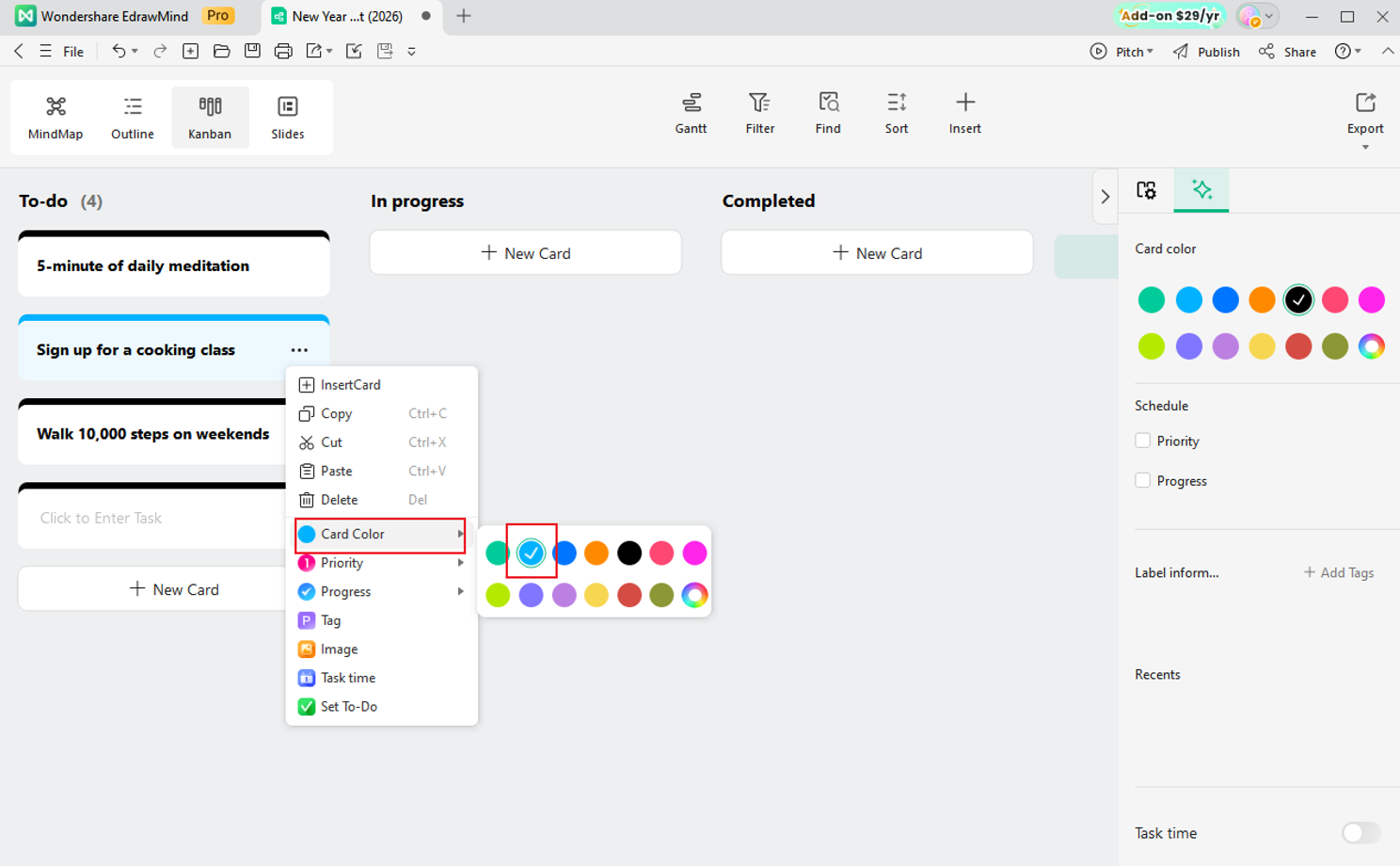The height and width of the screenshot is (866, 1400).
Task: Click New Card in In progress column
Action: 525,253
